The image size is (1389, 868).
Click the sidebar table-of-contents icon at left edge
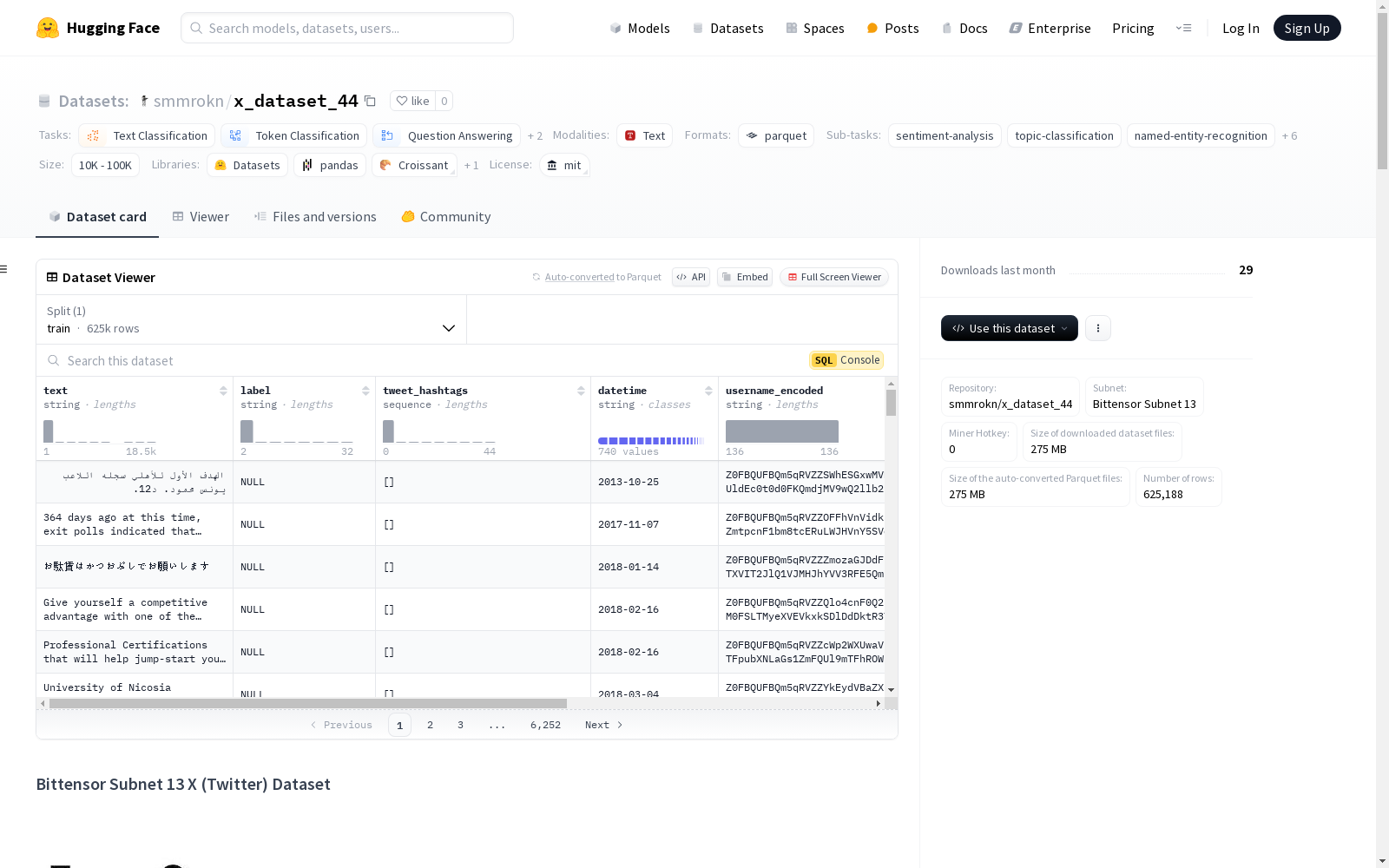pos(3,269)
